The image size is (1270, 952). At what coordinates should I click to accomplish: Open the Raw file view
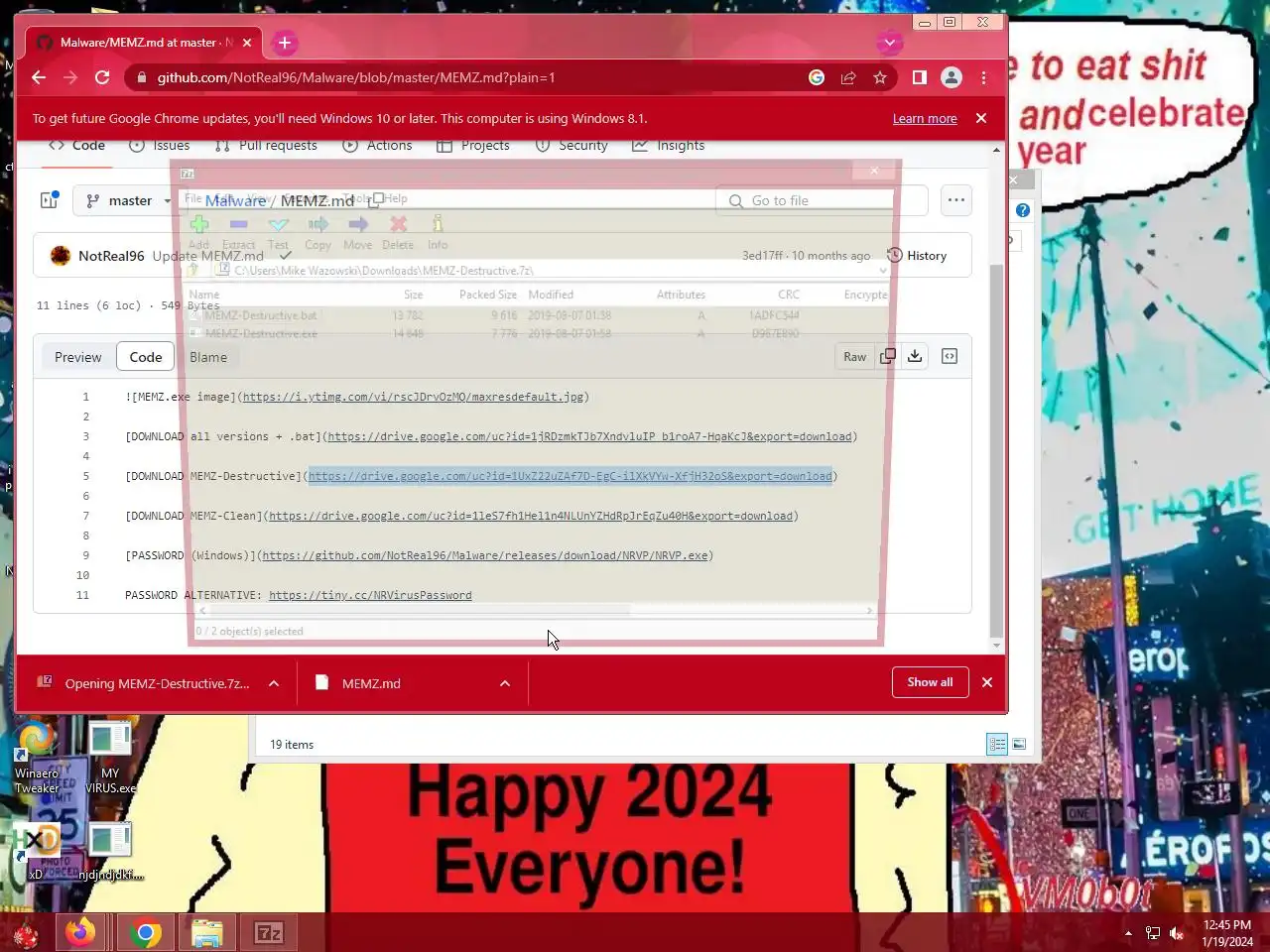coord(854,357)
